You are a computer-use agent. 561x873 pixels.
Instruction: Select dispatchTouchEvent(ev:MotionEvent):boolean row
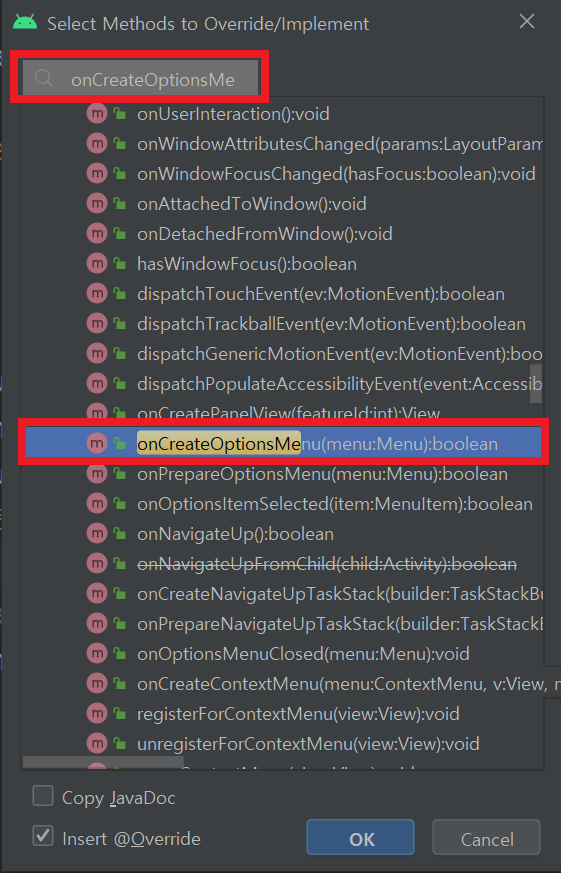pyautogui.click(x=282, y=294)
